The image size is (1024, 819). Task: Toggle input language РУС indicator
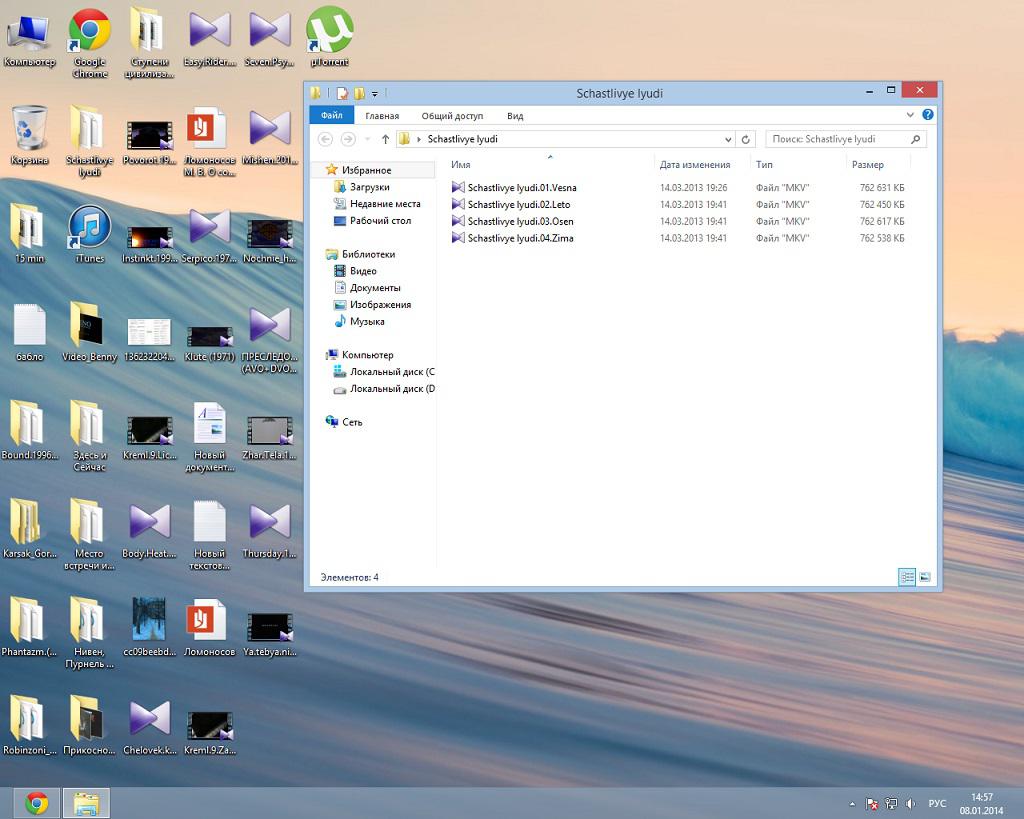[x=937, y=803]
